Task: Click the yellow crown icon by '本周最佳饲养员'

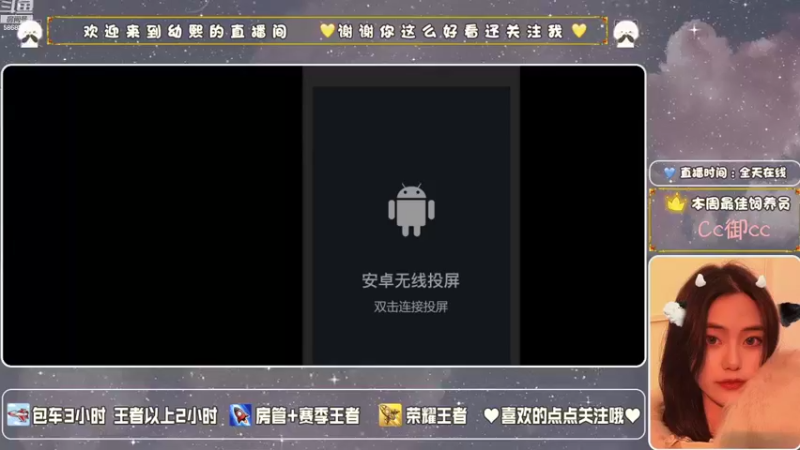Action: (676, 203)
